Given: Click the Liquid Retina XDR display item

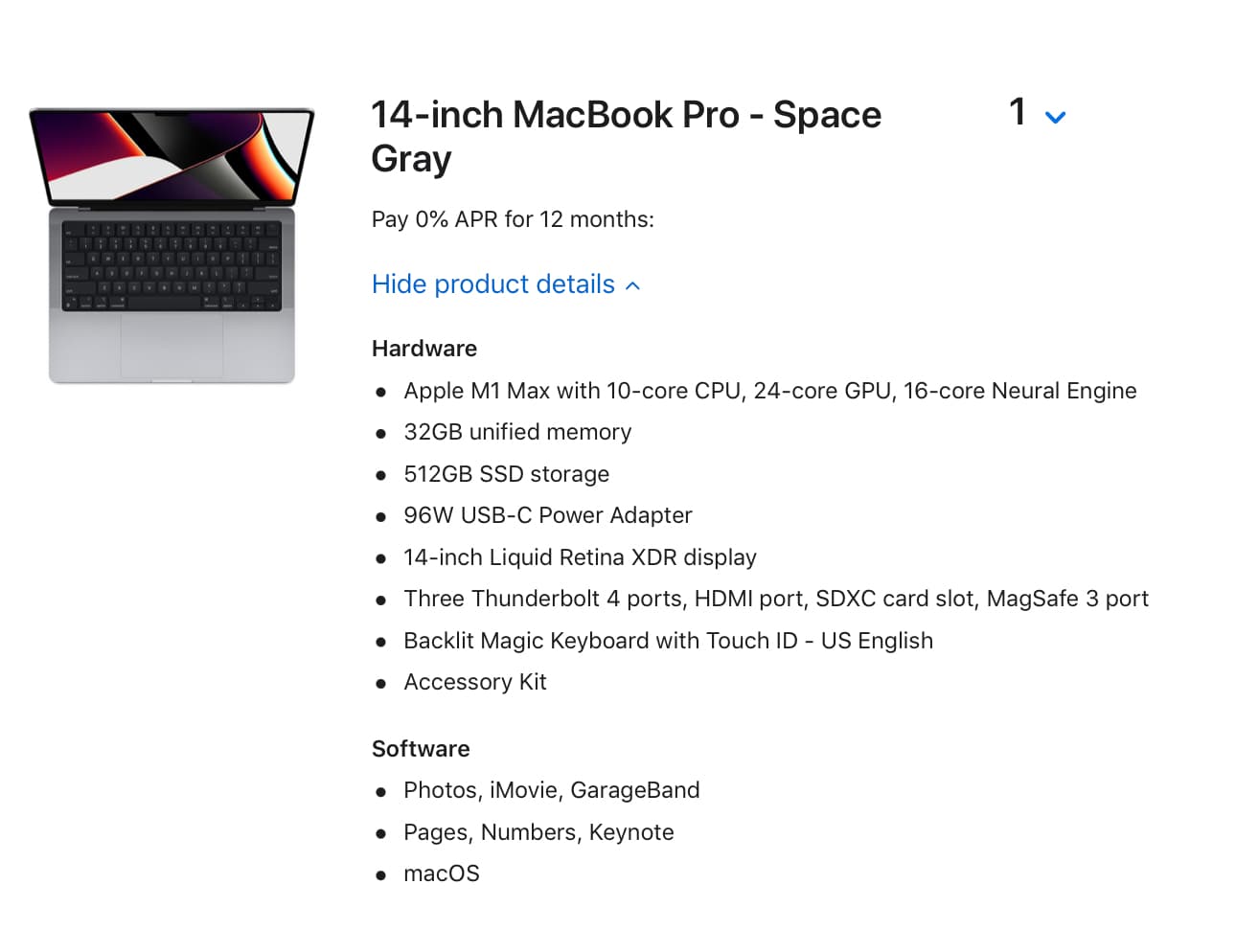Looking at the screenshot, I should click(x=580, y=557).
